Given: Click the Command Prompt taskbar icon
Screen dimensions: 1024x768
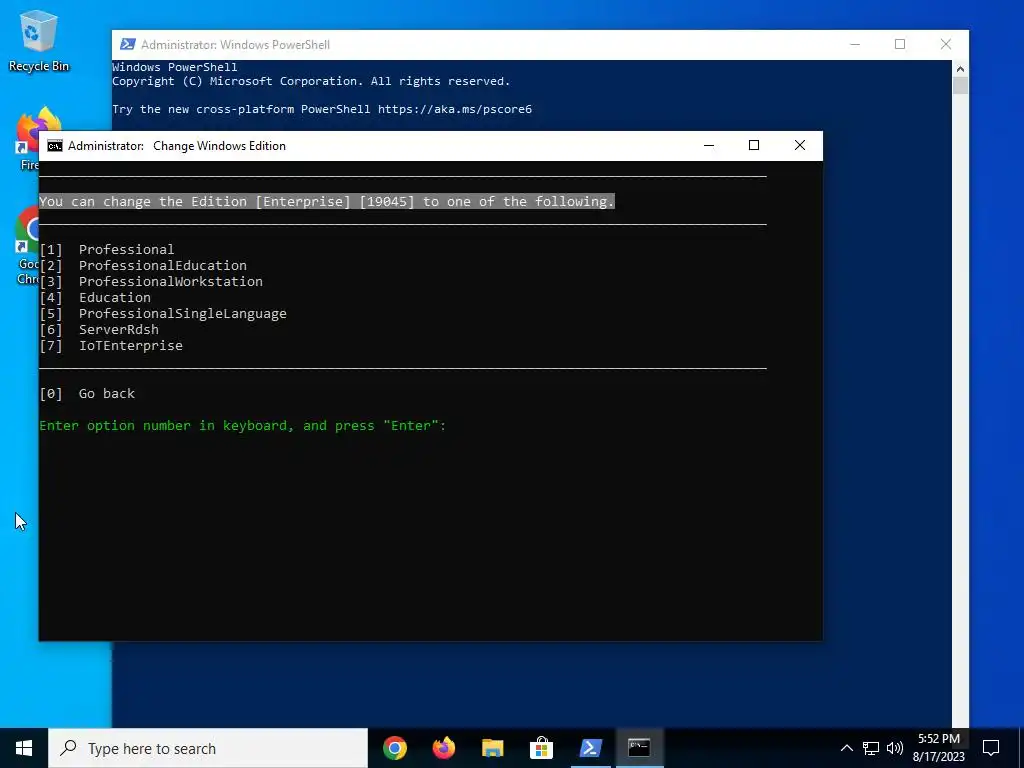Looking at the screenshot, I should [639, 748].
